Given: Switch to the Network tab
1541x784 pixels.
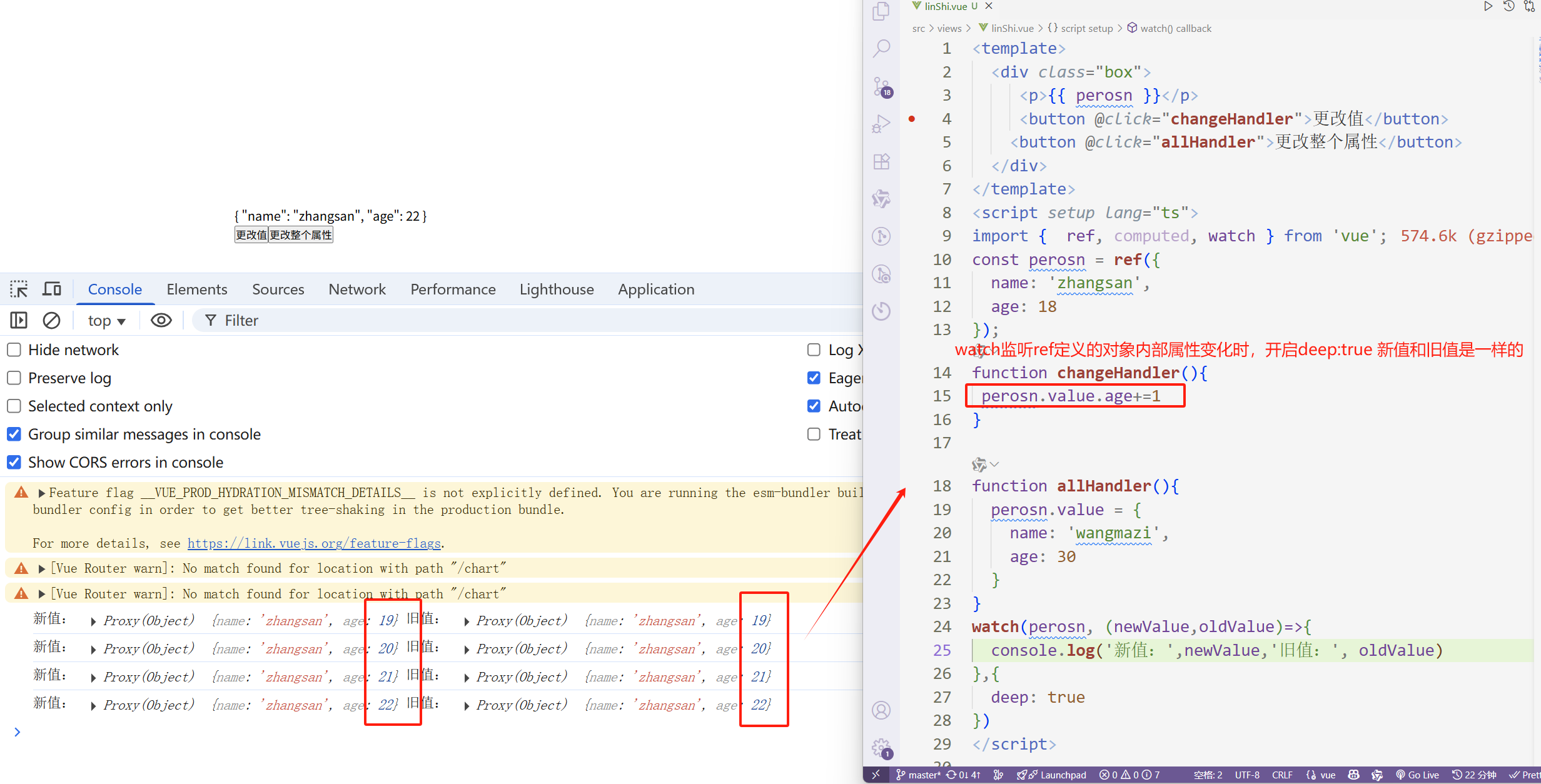Looking at the screenshot, I should tap(356, 289).
